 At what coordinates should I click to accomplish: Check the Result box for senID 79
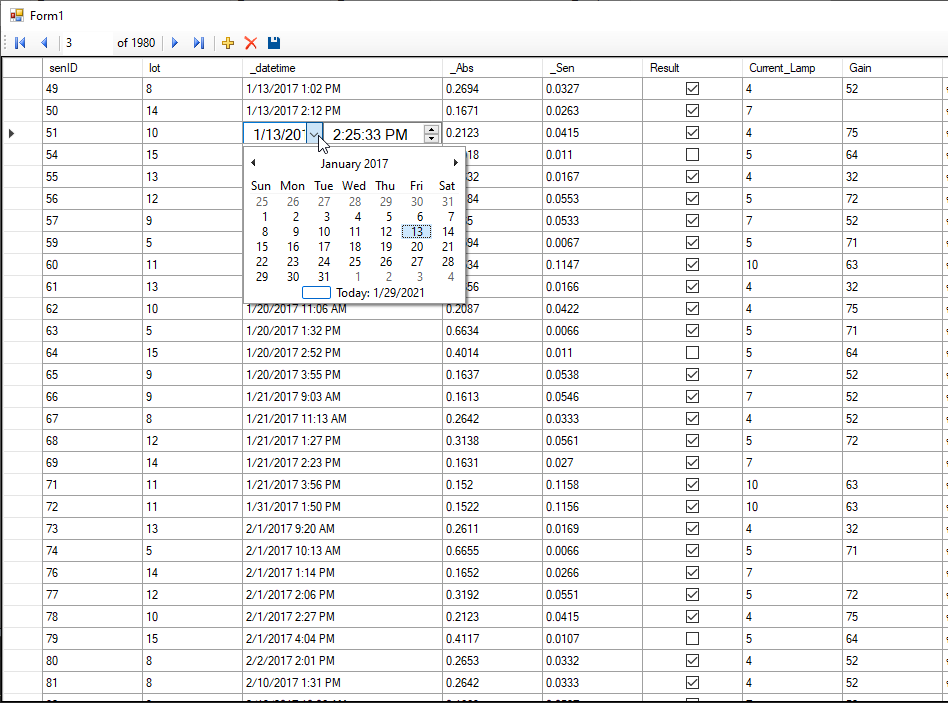click(x=692, y=639)
